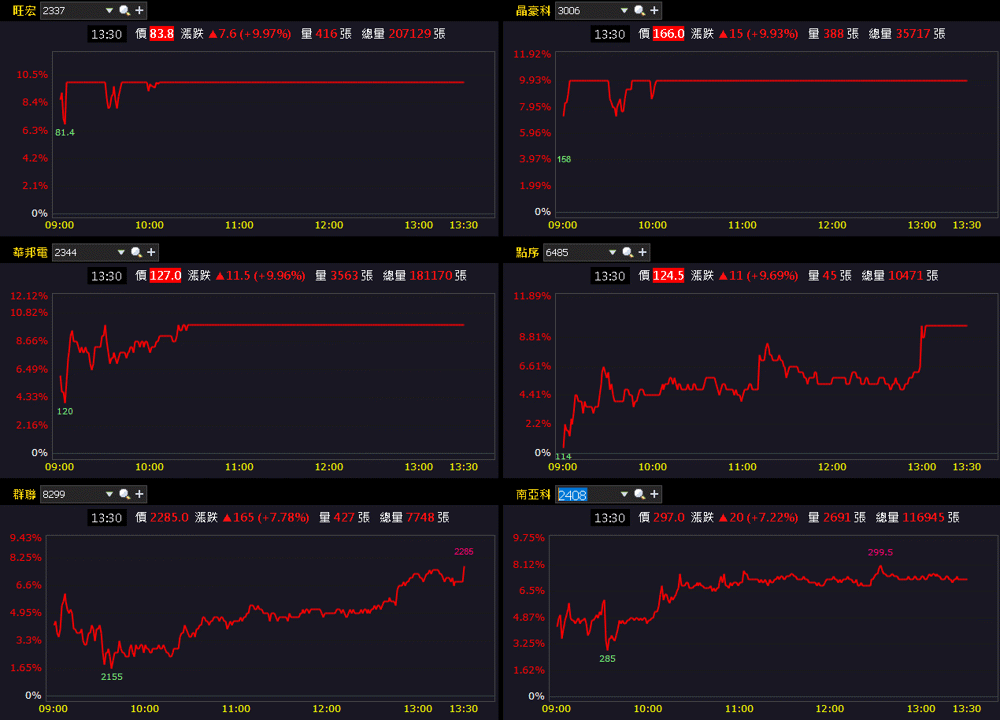Image resolution: width=1000 pixels, height=720 pixels.
Task: Click the plus icon next to 群聯 8299
Action: click(x=140, y=494)
